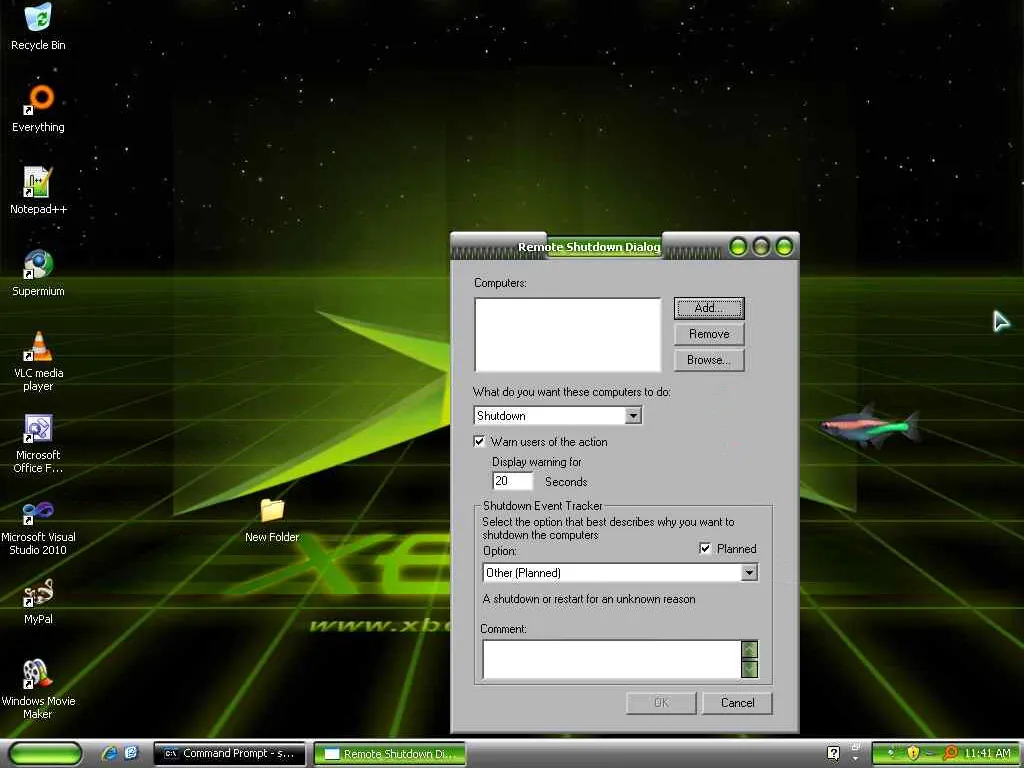Screen dimensions: 1024x768
Task: Click the fish desktop gadget
Action: (871, 426)
